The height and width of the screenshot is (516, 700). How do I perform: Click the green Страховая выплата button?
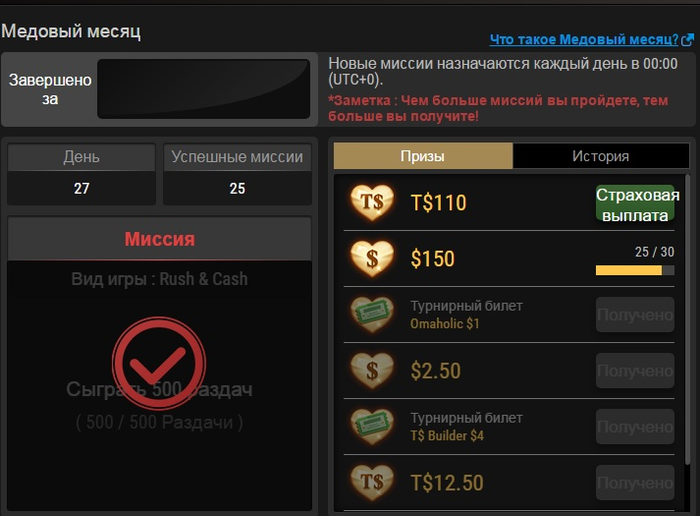[x=635, y=203]
